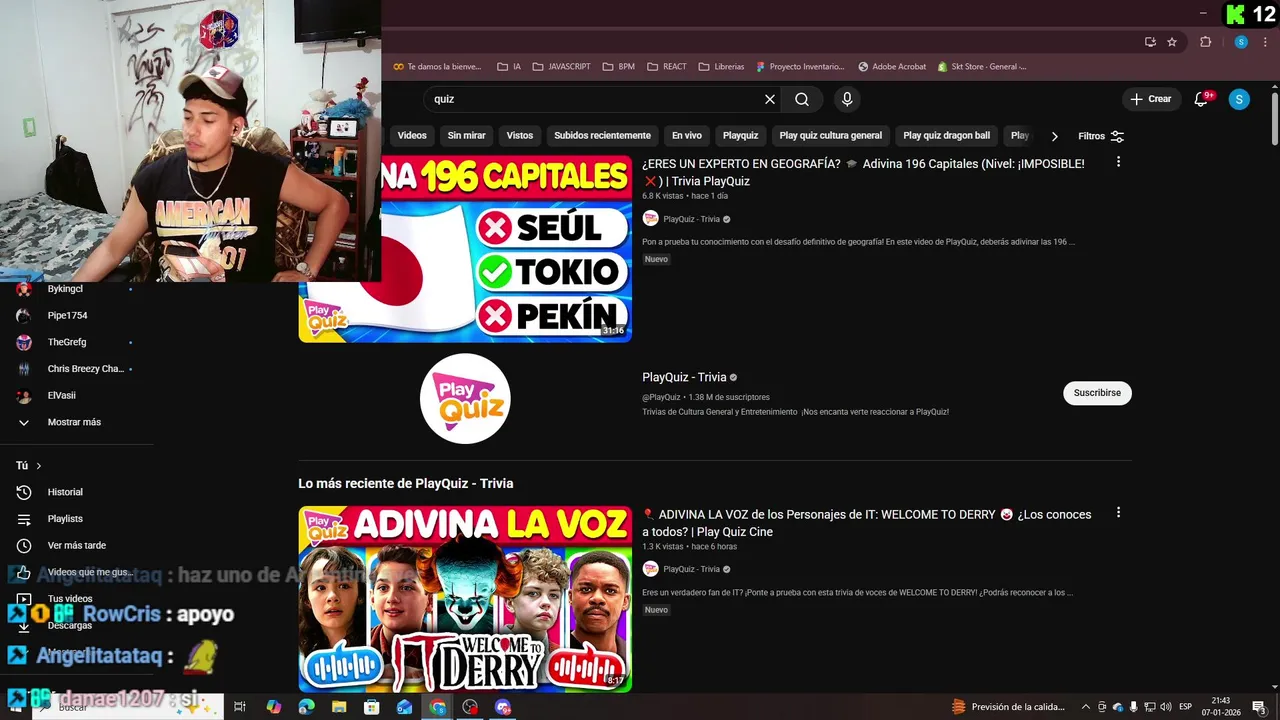Open the Previsión de la calidad taskbar widget
1280x720 pixels.
click(1008, 707)
